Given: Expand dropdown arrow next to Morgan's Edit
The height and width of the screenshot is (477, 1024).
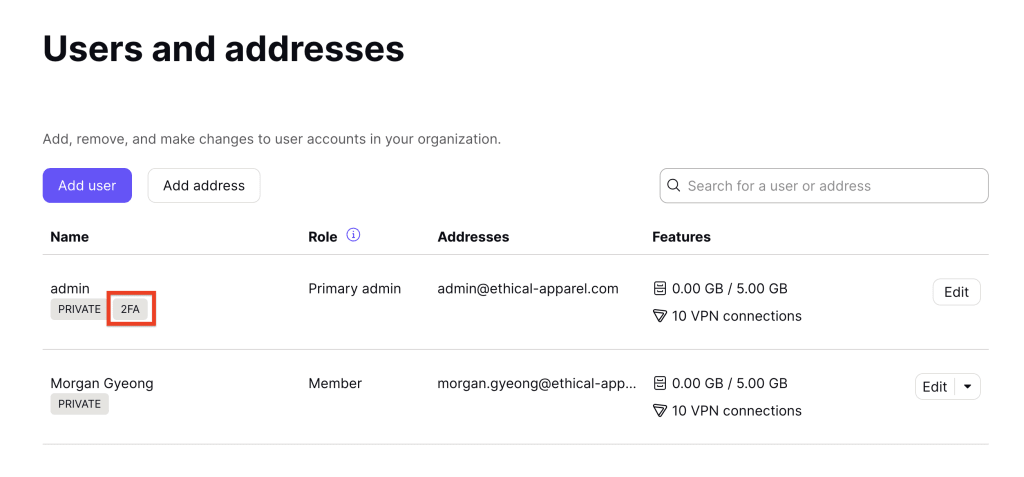Looking at the screenshot, I should (968, 387).
